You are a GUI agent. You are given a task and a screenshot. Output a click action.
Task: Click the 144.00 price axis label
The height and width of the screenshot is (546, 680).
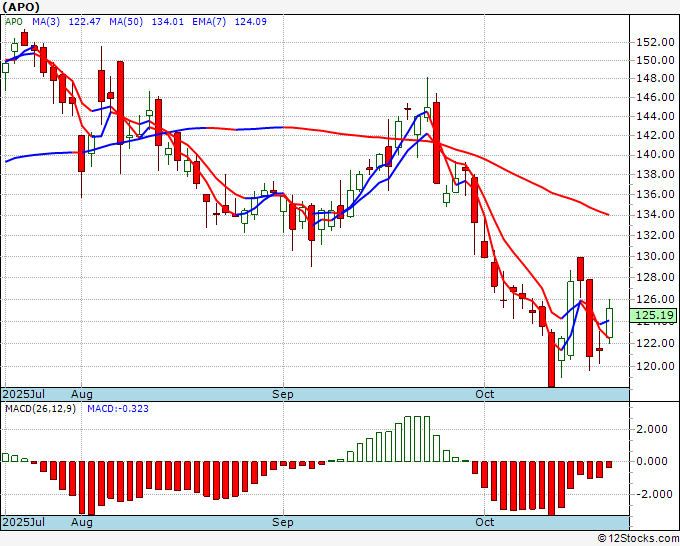coord(655,116)
